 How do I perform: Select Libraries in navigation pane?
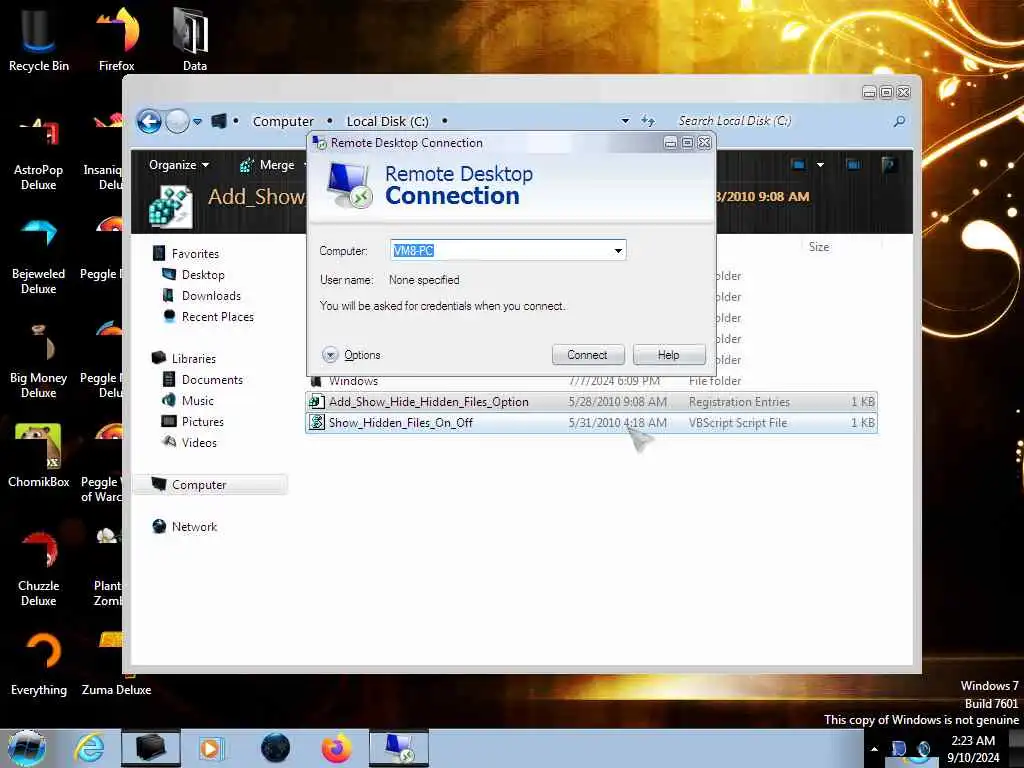(184, 359)
